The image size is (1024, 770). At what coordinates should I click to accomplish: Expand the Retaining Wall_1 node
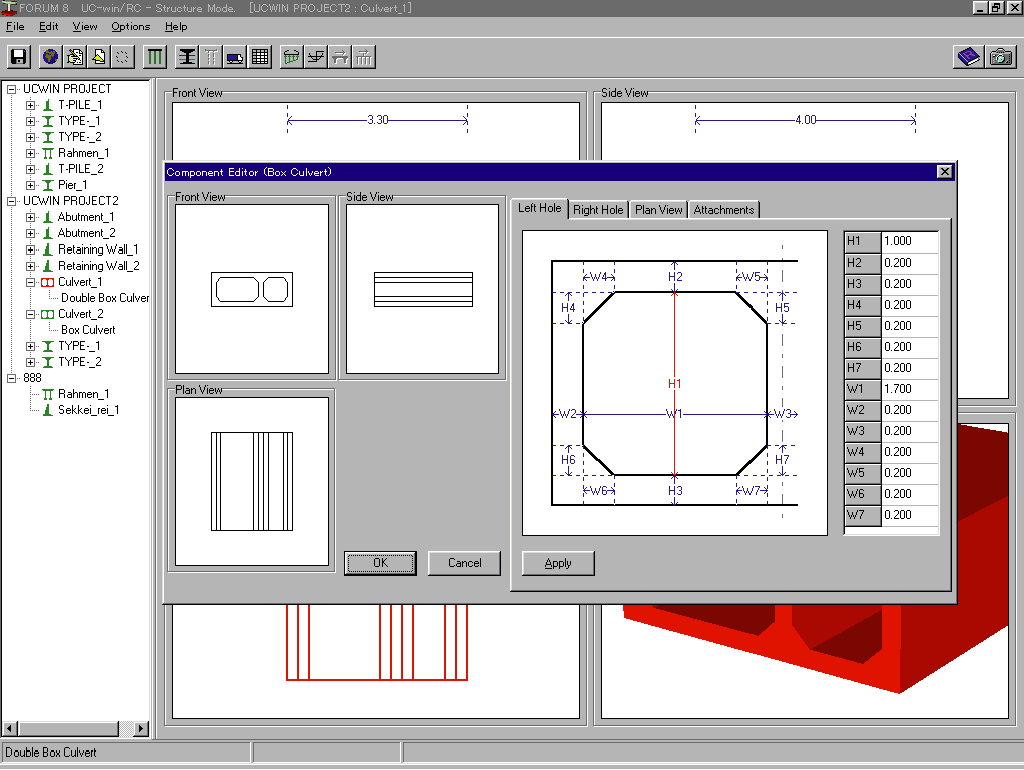[30, 250]
